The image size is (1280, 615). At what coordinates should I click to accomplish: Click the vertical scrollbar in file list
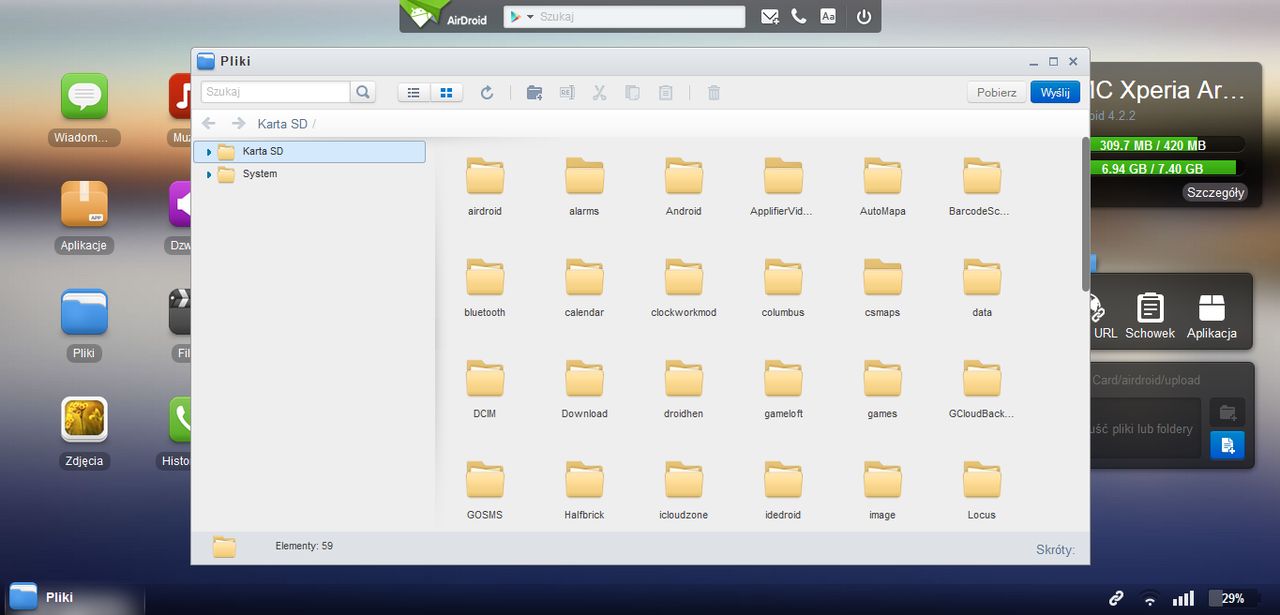coord(1085,214)
